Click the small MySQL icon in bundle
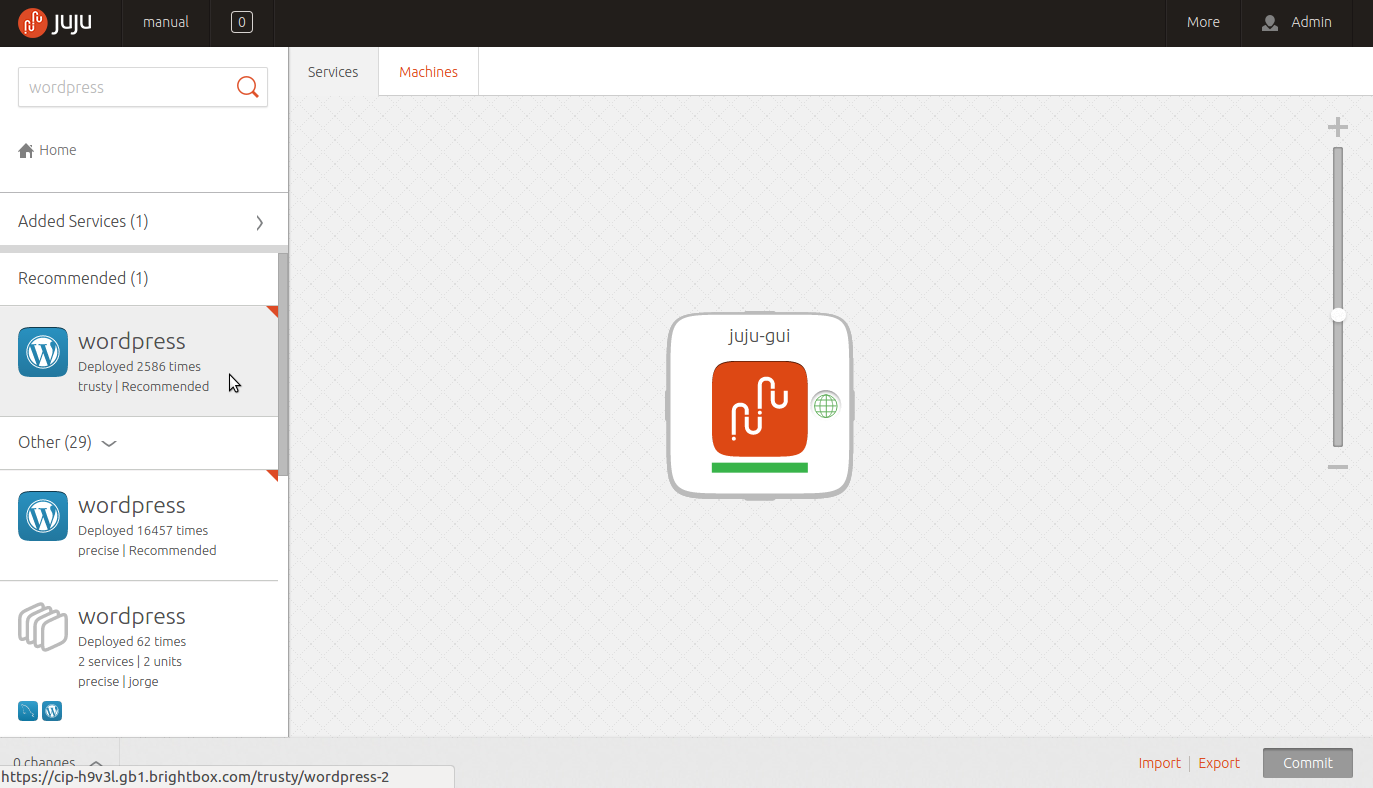The height and width of the screenshot is (788, 1373). point(28,711)
